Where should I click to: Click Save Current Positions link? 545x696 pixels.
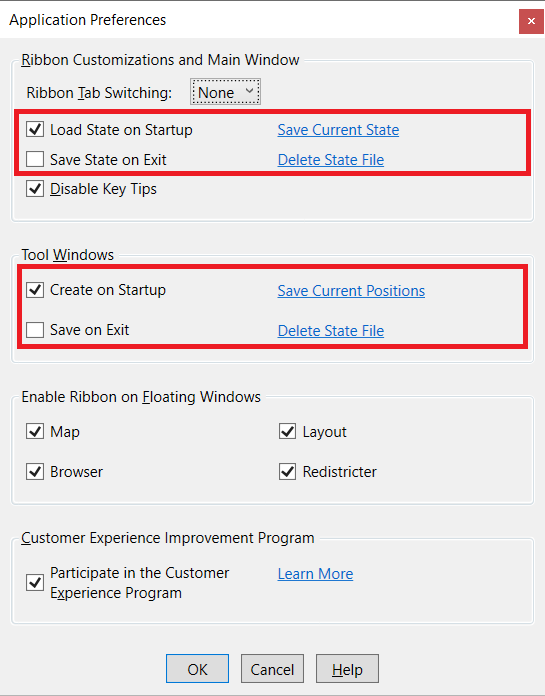tap(351, 291)
